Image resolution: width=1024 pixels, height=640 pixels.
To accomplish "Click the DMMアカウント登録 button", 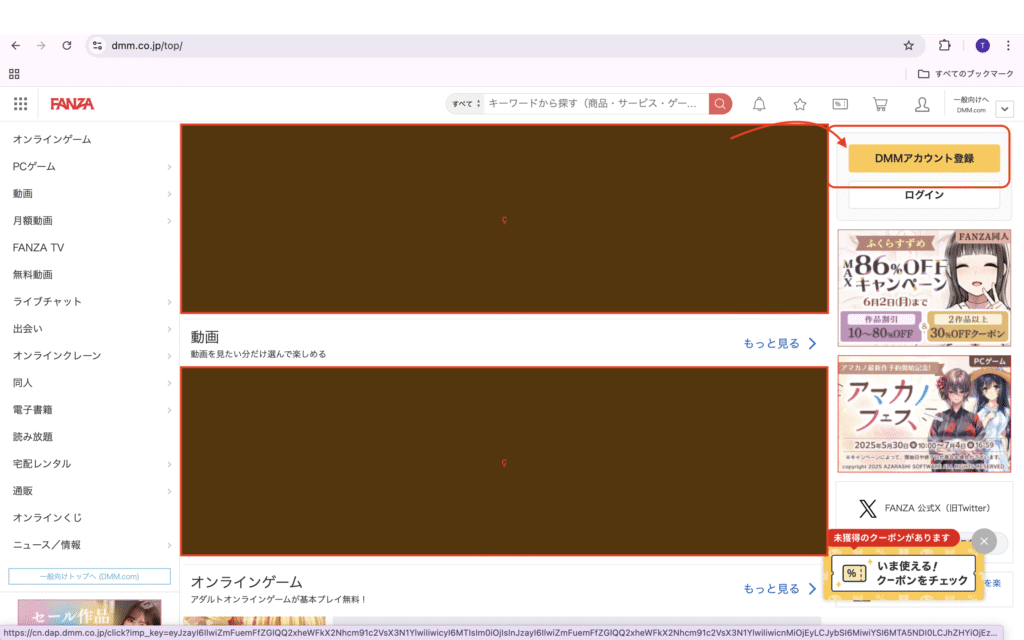I will point(924,158).
